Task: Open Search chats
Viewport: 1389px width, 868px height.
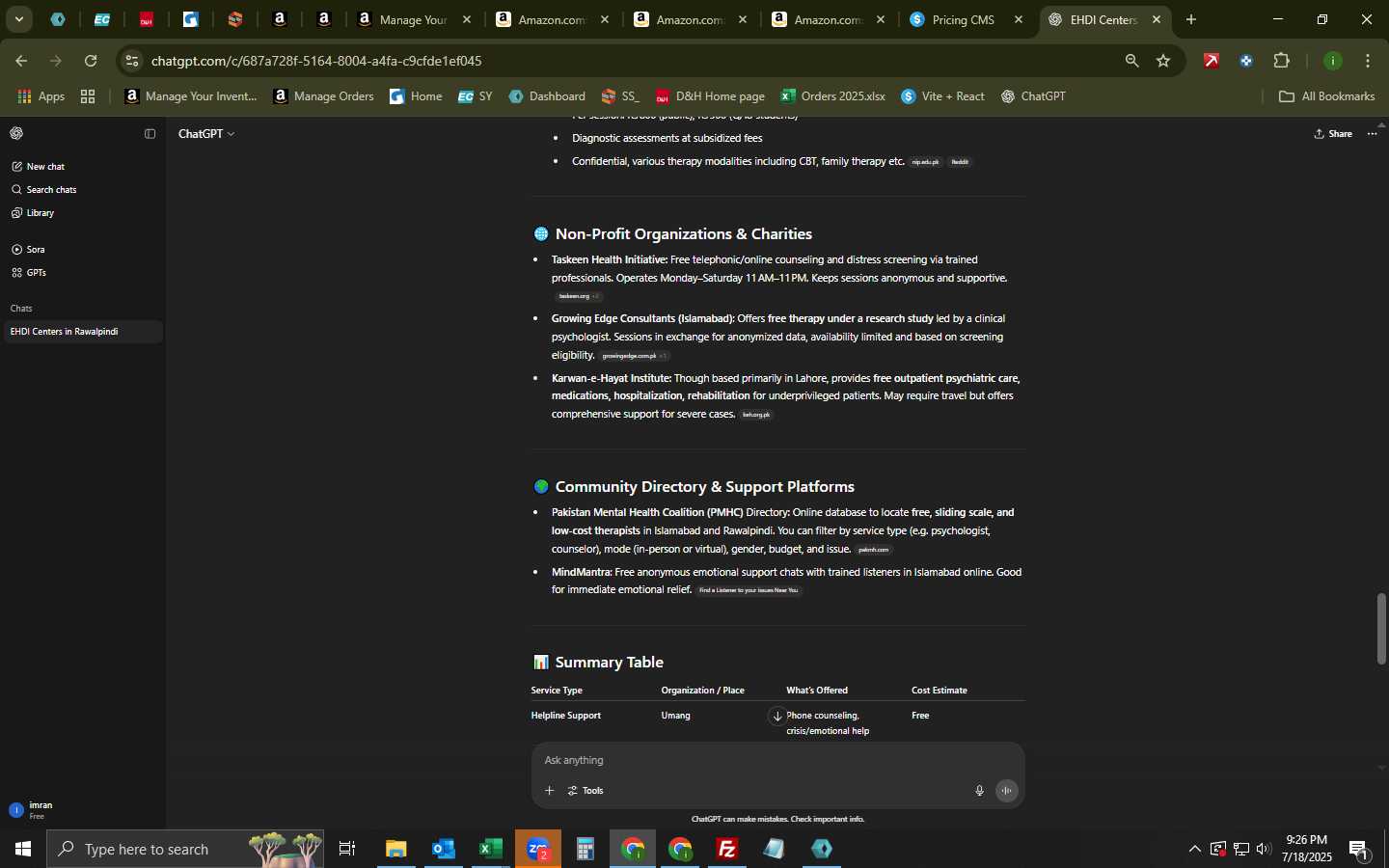Action: 51,189
